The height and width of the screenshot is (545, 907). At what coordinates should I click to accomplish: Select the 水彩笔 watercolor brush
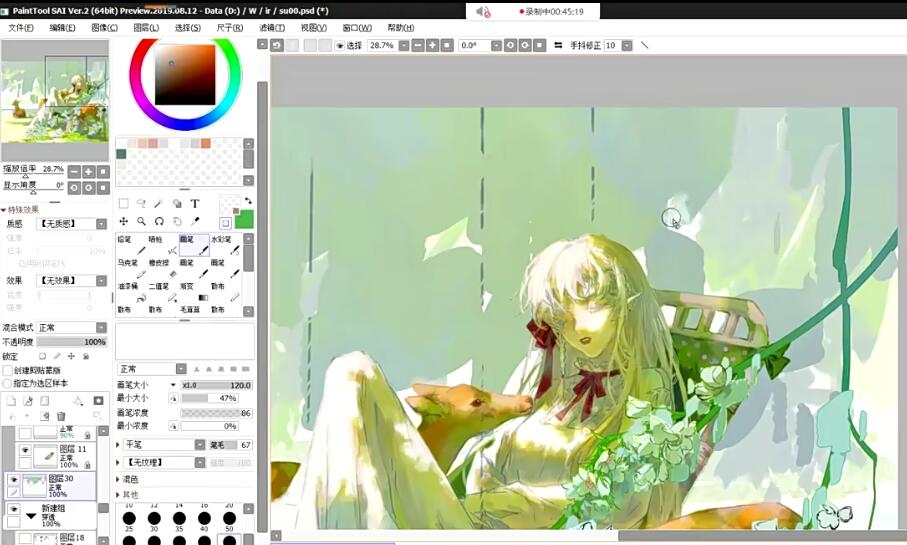point(222,245)
